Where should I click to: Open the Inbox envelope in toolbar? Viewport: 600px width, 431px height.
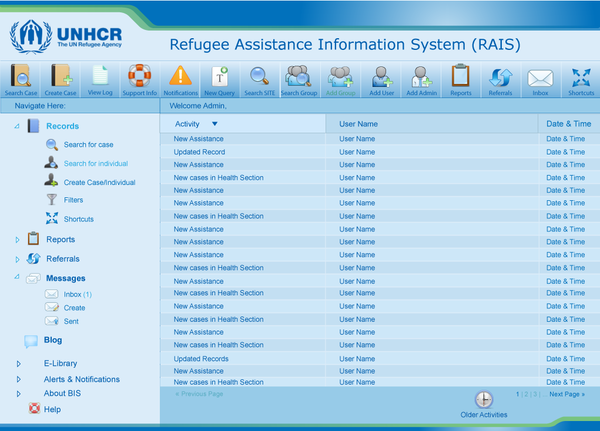(540, 77)
